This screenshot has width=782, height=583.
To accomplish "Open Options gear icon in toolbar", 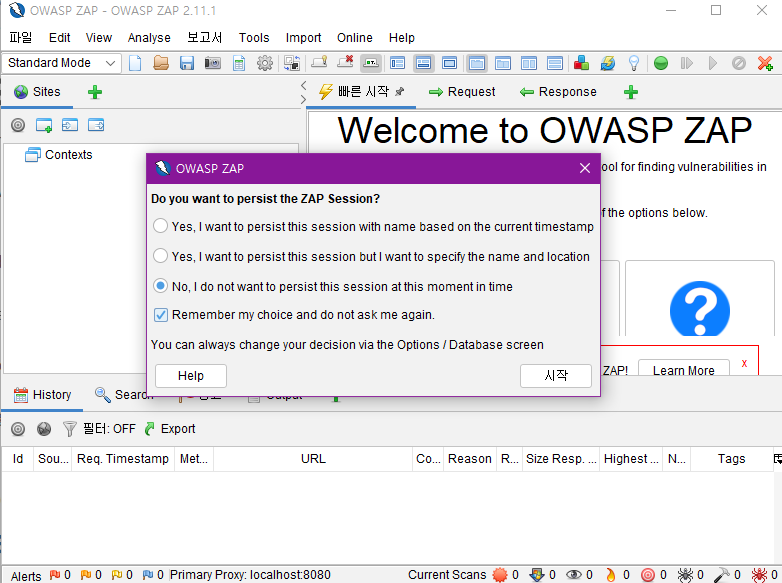I will [x=265, y=63].
